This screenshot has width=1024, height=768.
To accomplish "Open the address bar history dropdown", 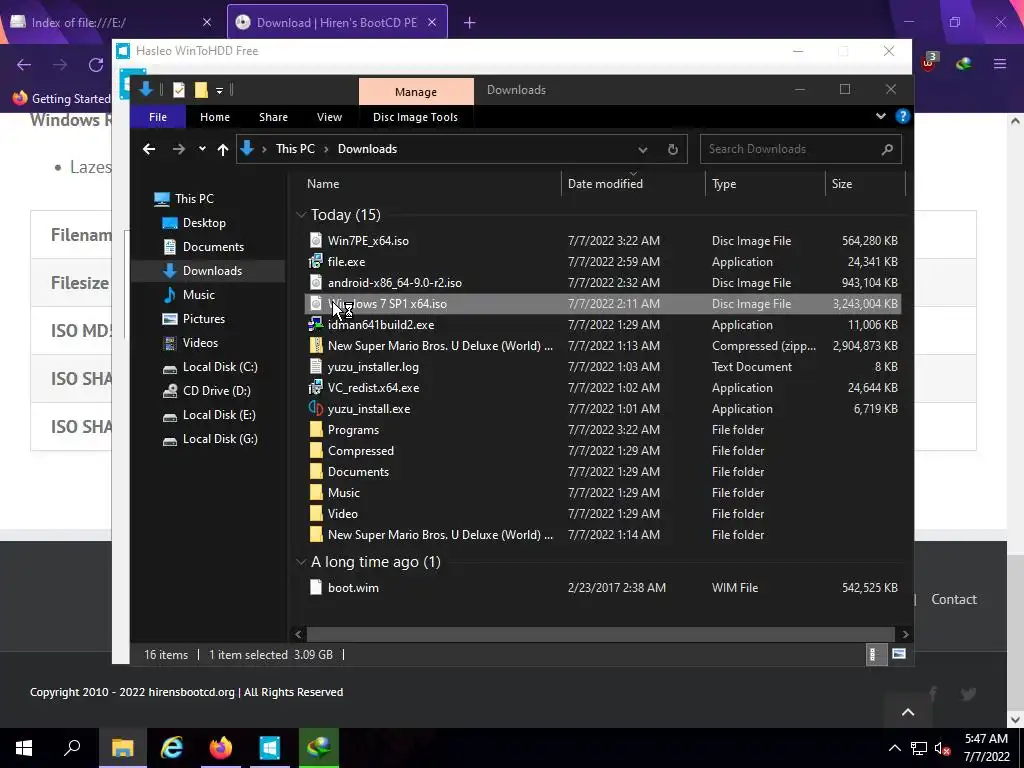I will pyautogui.click(x=643, y=150).
